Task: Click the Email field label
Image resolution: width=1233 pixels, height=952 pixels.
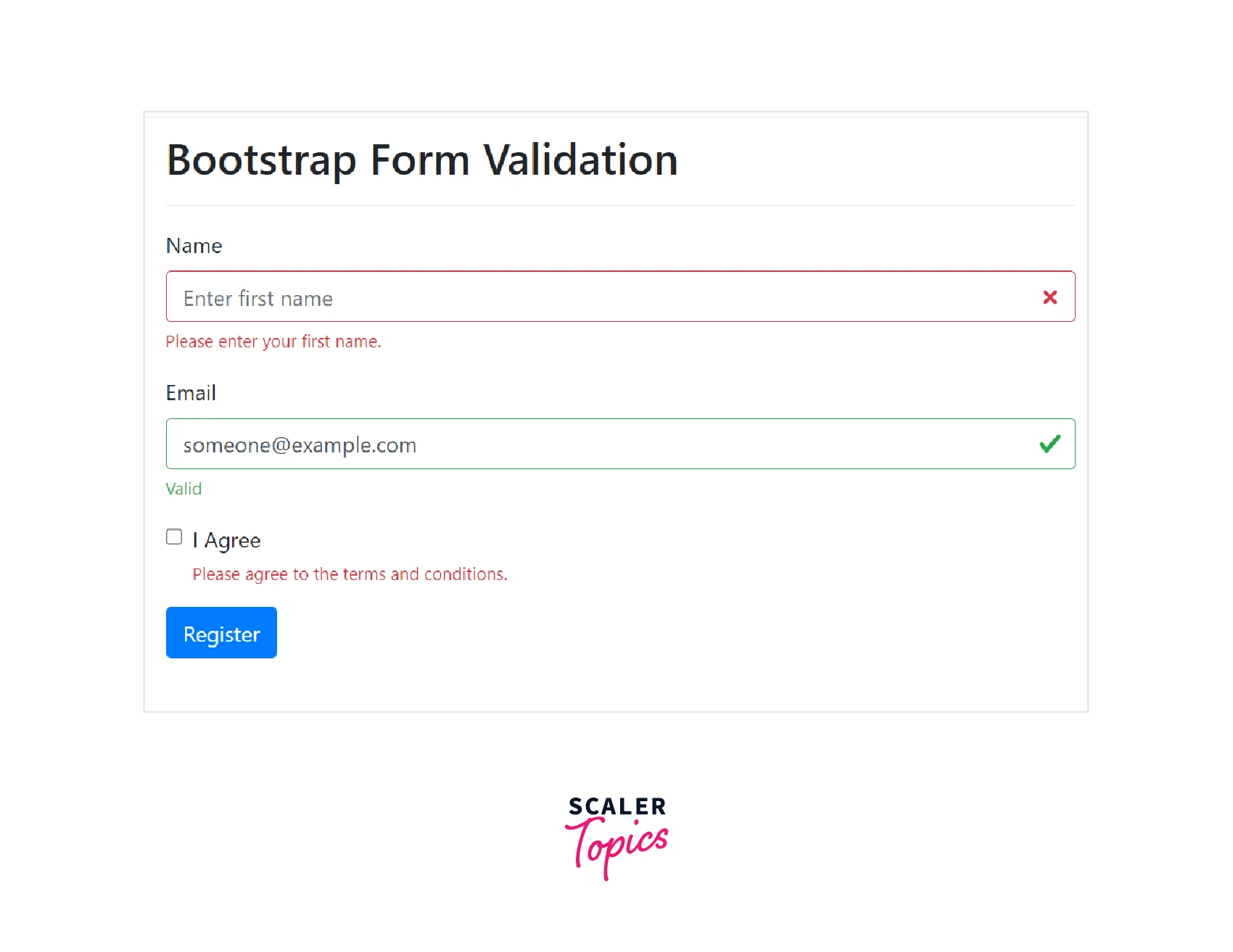Action: click(x=191, y=393)
